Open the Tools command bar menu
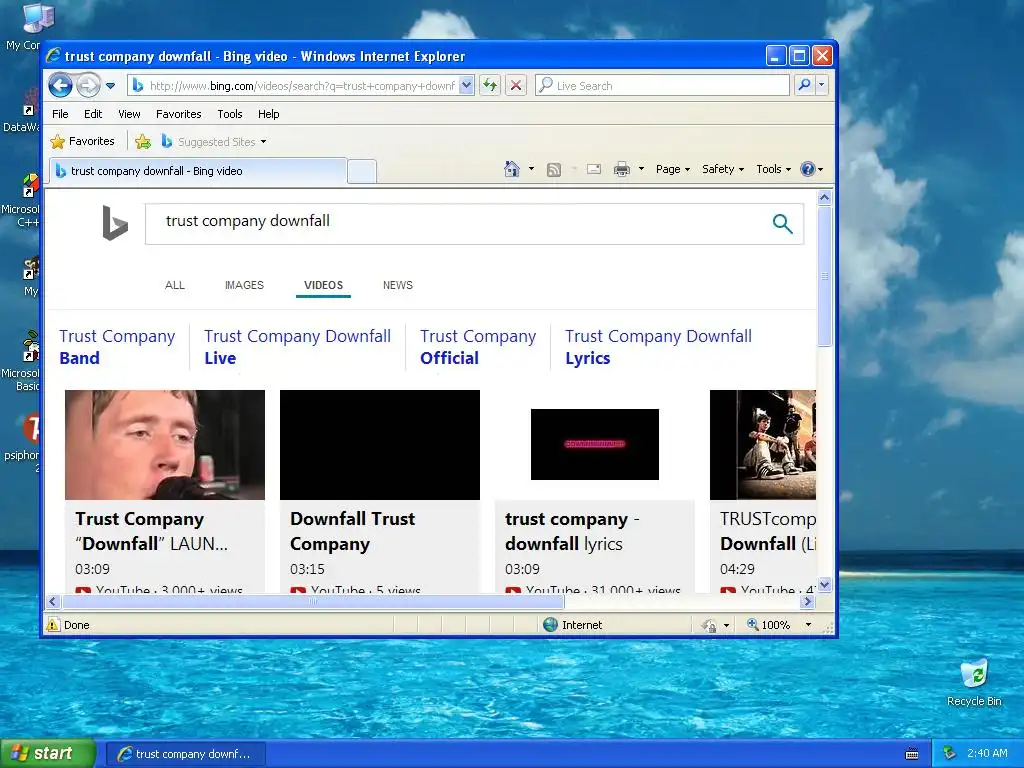Viewport: 1024px width, 768px height. point(774,169)
